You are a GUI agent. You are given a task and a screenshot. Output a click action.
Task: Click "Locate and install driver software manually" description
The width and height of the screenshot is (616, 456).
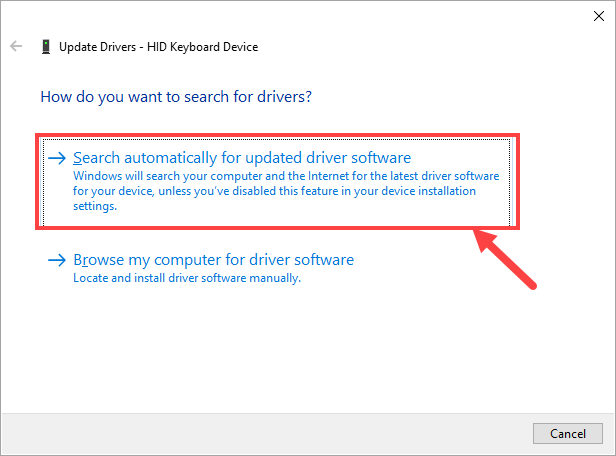tap(187, 278)
